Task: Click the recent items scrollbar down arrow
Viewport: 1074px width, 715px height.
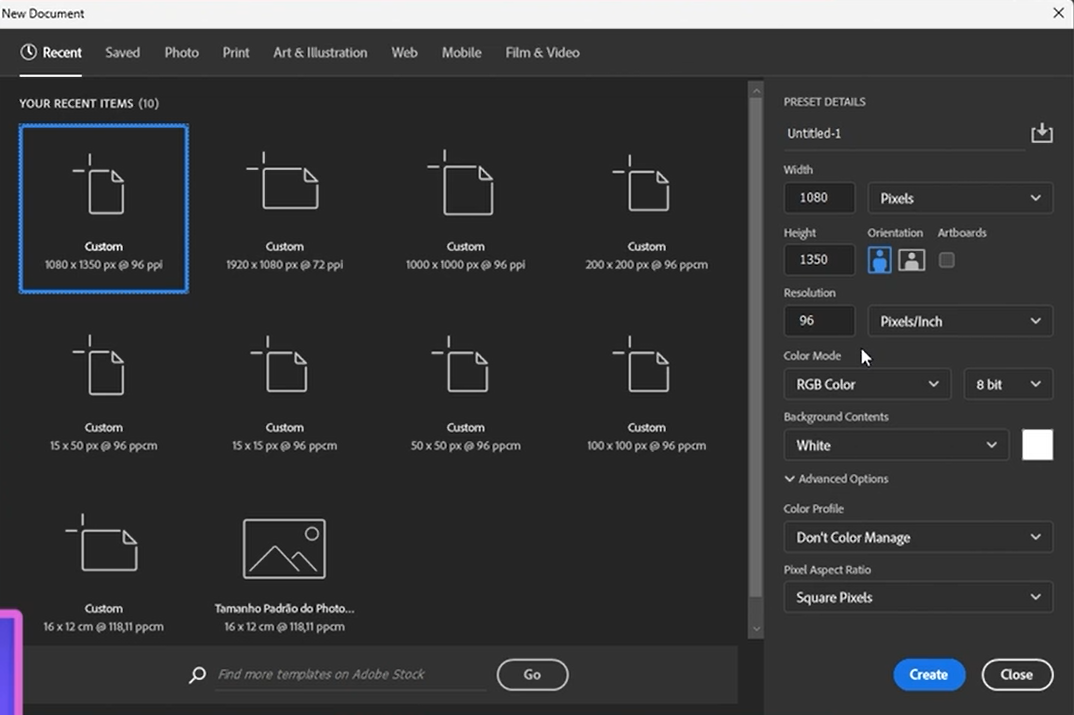Action: [x=756, y=629]
